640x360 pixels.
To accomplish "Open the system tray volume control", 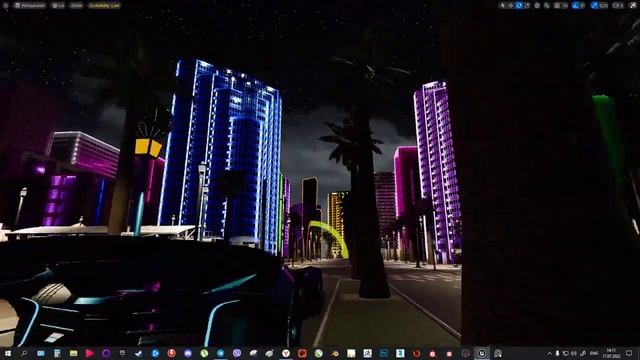I will coord(574,353).
